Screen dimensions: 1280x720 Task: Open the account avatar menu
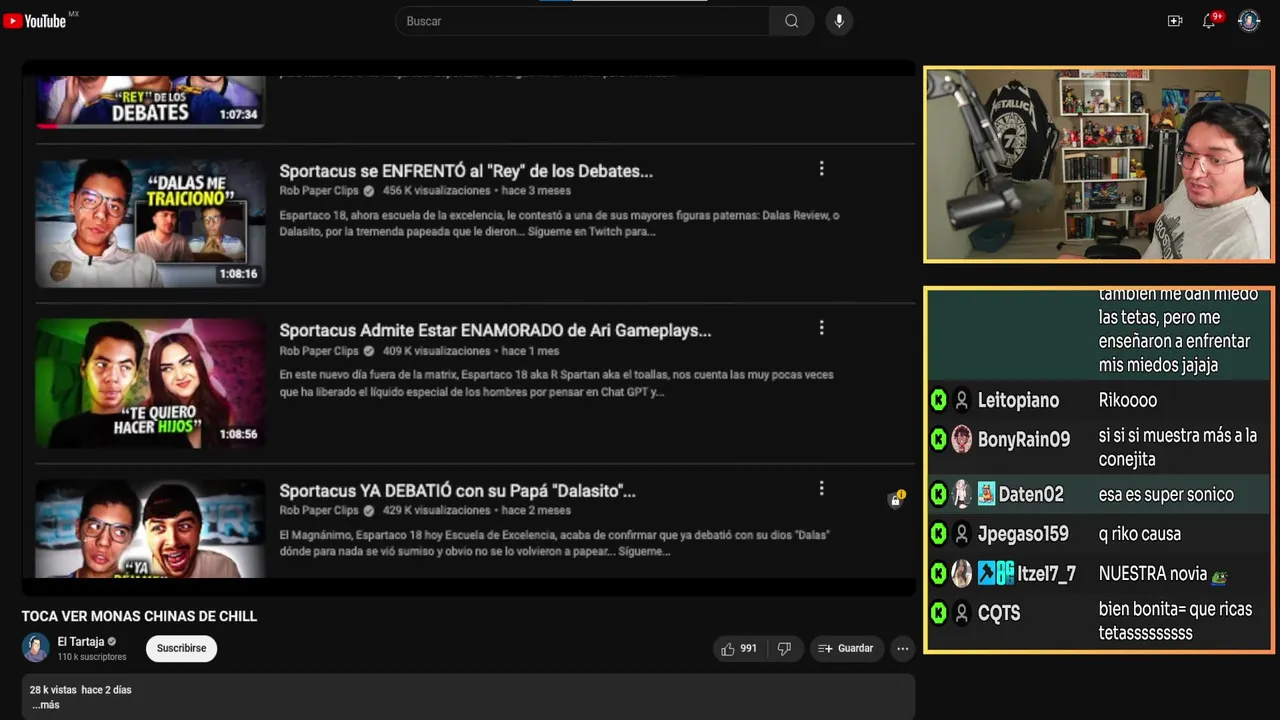[1249, 21]
